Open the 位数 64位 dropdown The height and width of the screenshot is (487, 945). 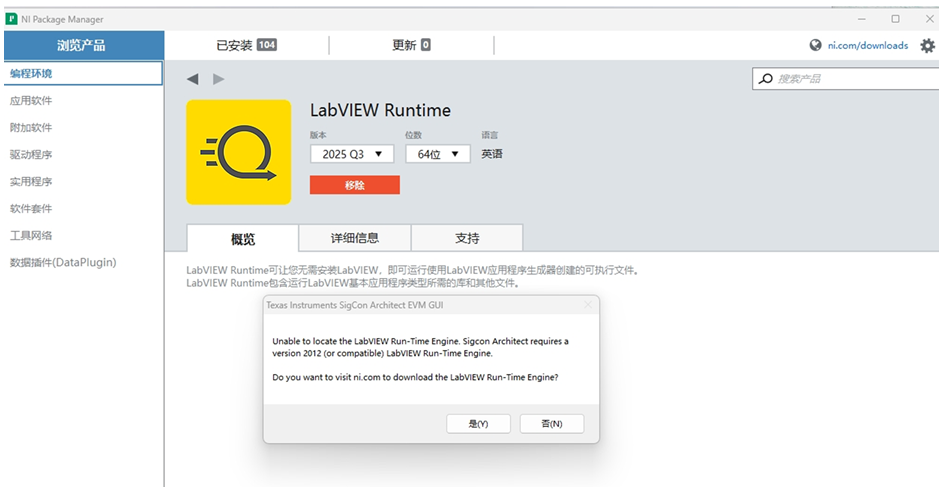pyautogui.click(x=438, y=154)
